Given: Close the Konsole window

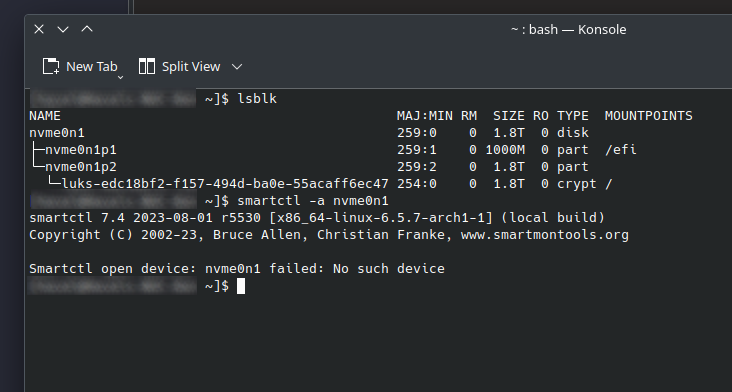Looking at the screenshot, I should (x=39, y=29).
